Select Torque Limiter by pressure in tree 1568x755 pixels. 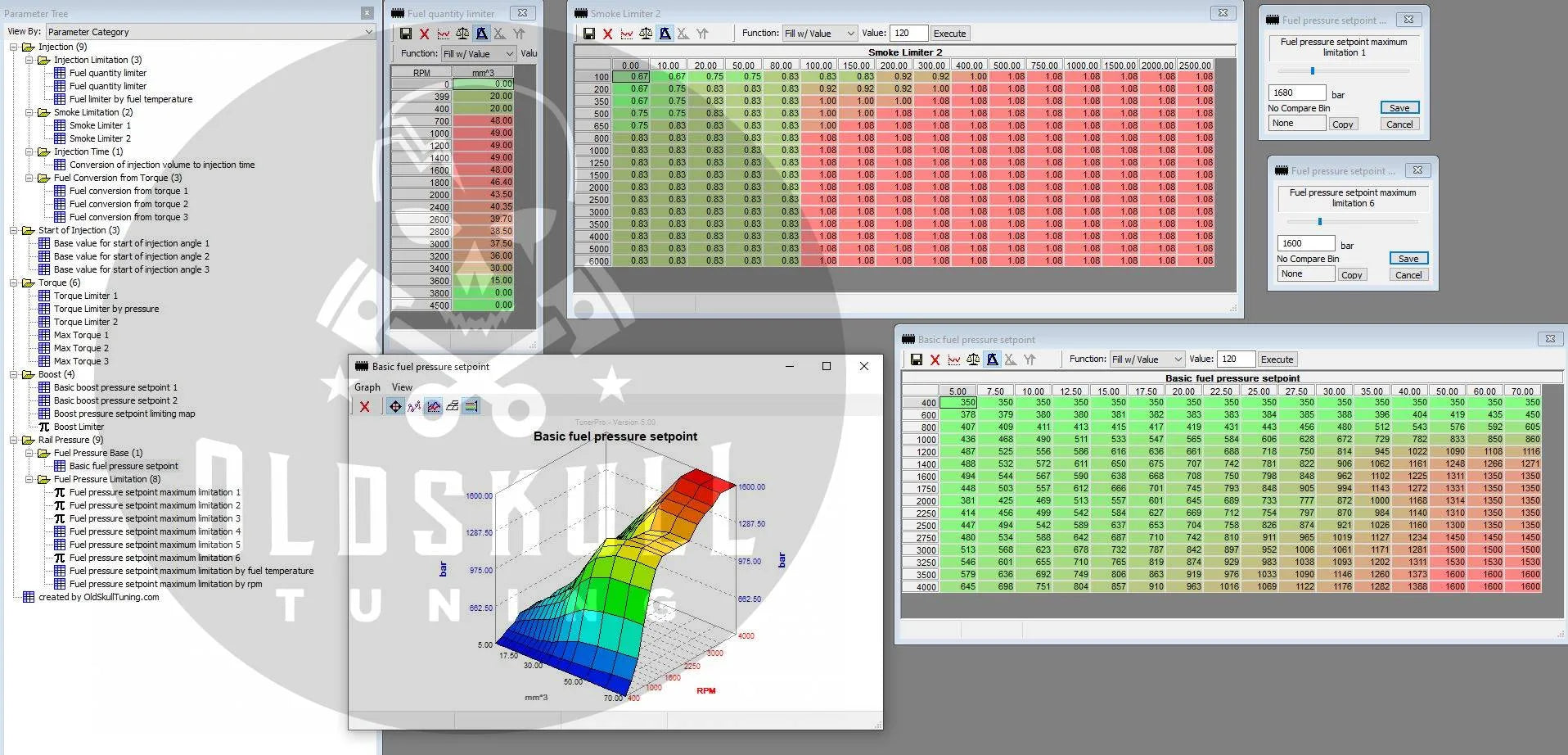tap(106, 309)
